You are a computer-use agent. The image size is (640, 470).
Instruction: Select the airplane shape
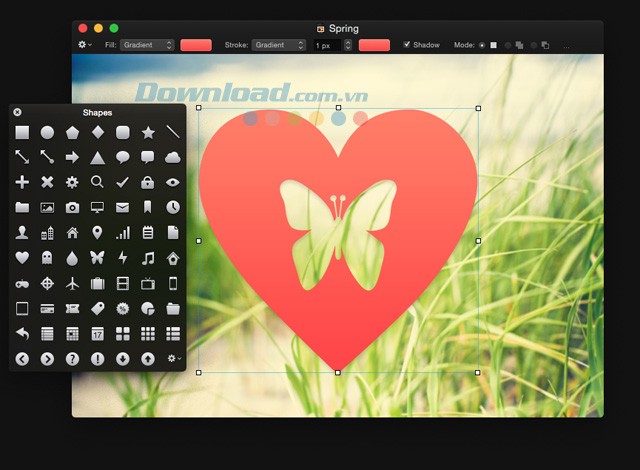point(72,283)
